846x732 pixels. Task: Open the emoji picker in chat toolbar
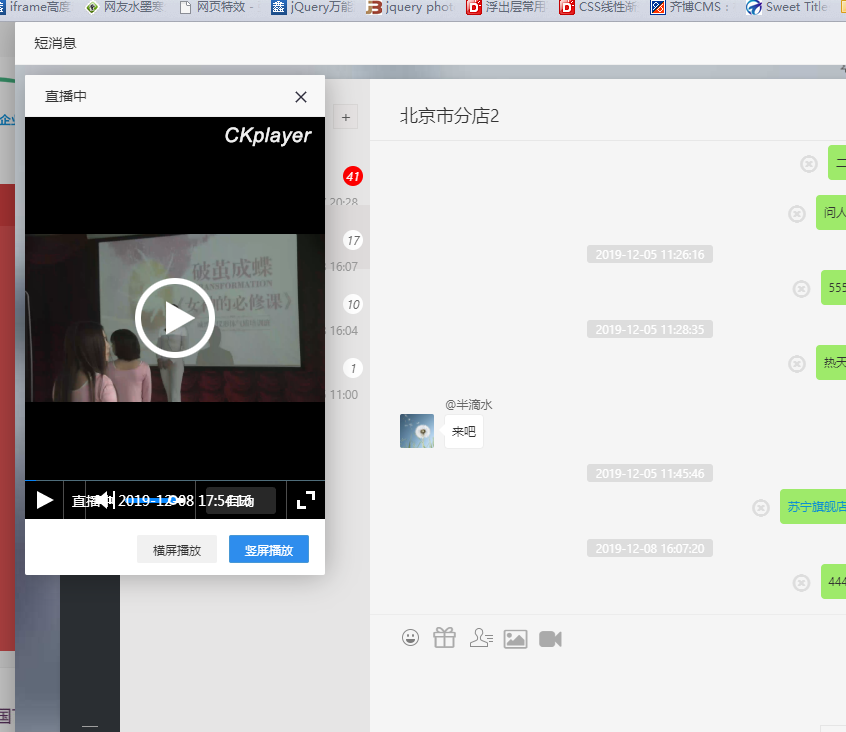click(410, 638)
